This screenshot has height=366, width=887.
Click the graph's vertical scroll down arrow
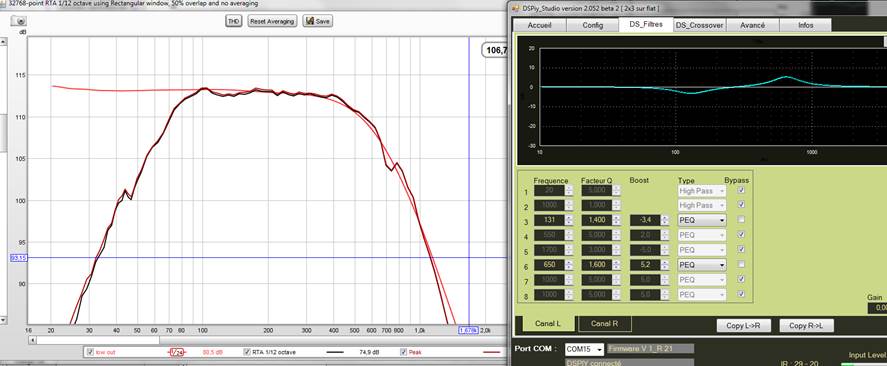pyautogui.click(x=3, y=320)
